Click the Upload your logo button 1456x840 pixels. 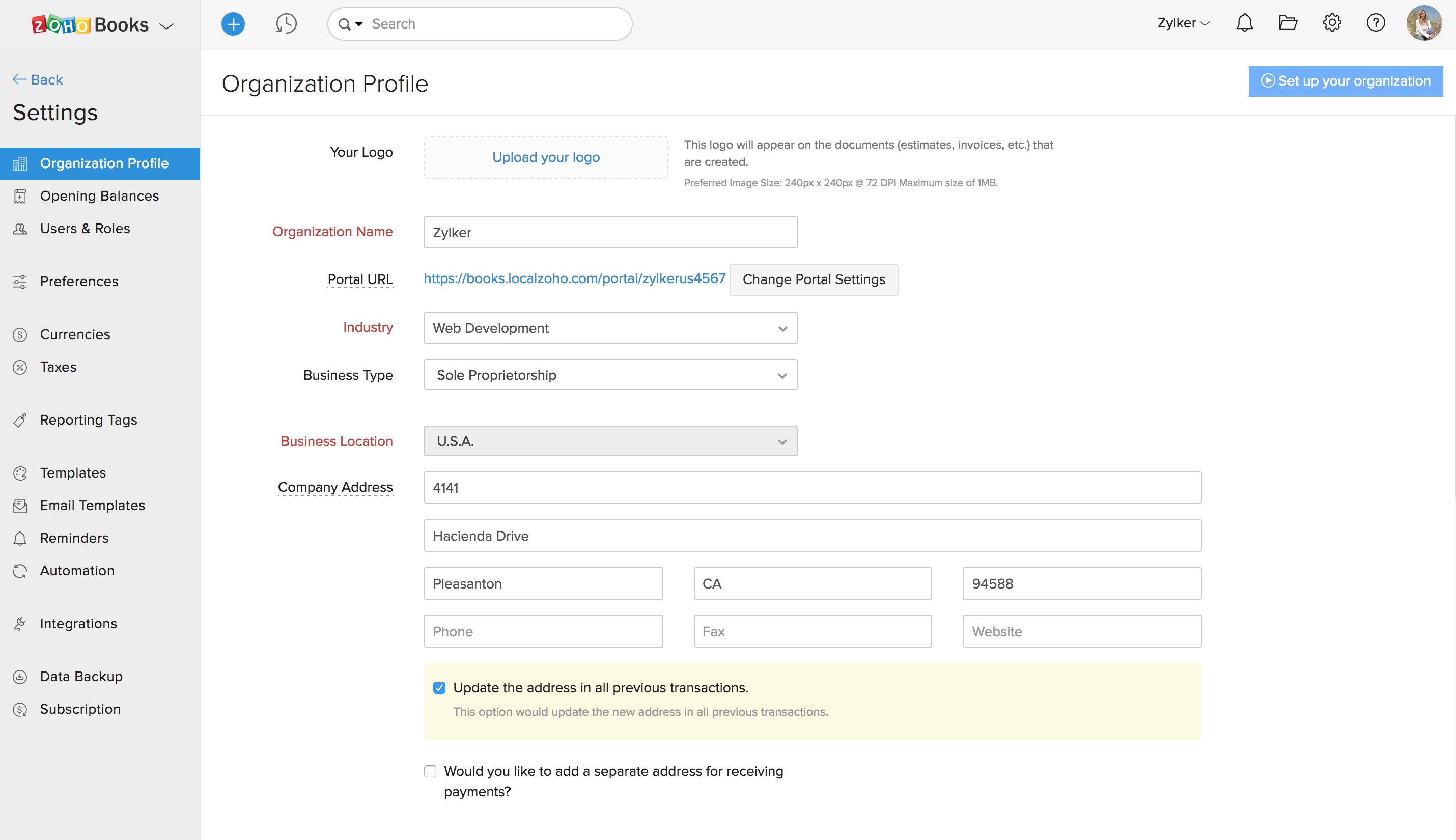[x=546, y=157]
